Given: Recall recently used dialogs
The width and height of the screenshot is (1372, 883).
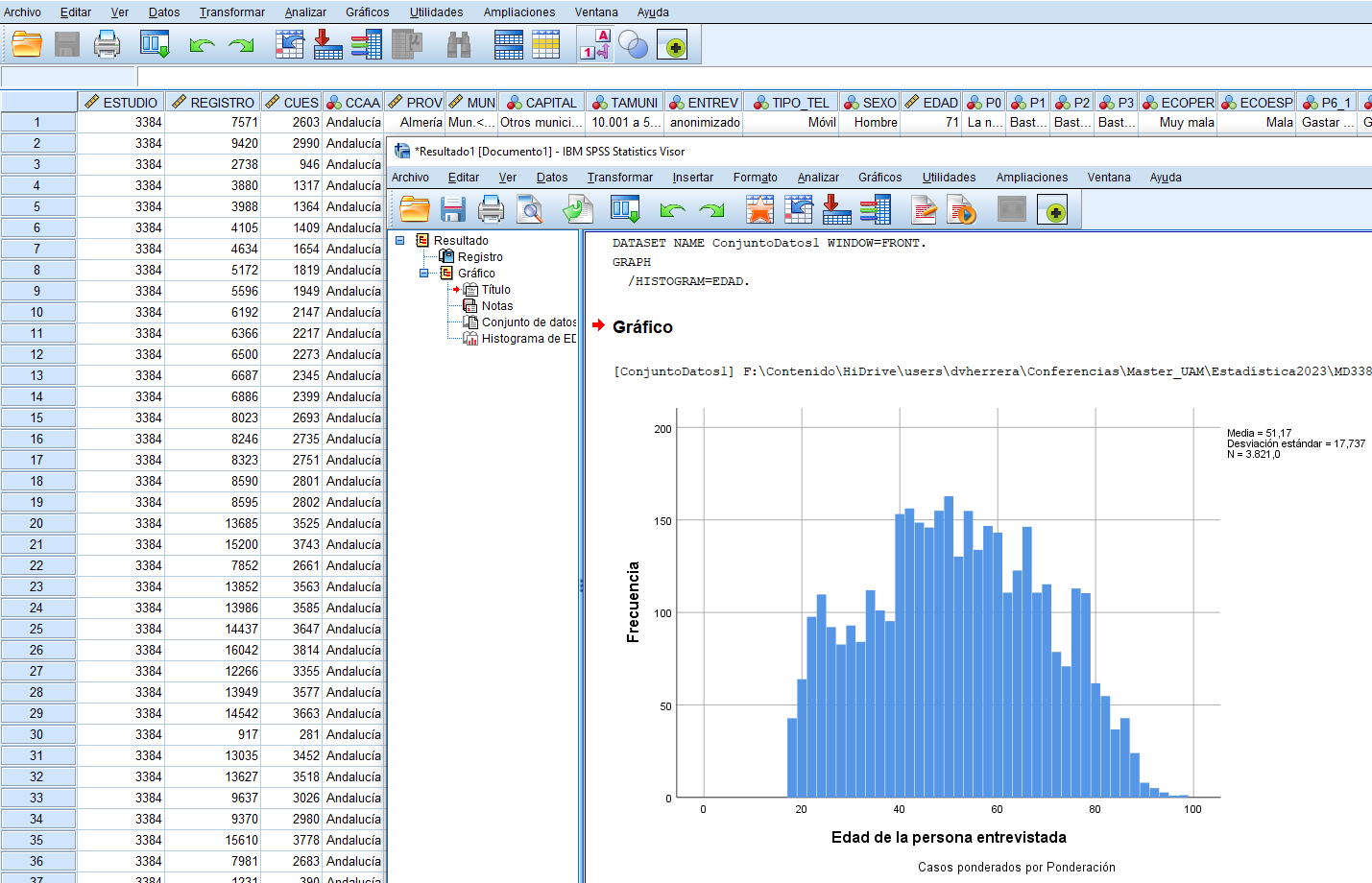Looking at the screenshot, I should (x=155, y=44).
